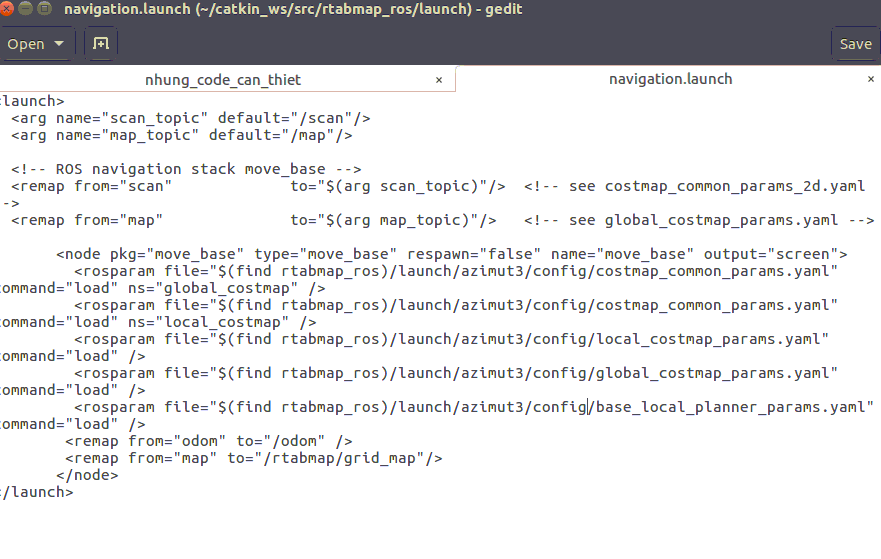Maximize the gedit window
The height and width of the screenshot is (559, 881).
[46, 10]
